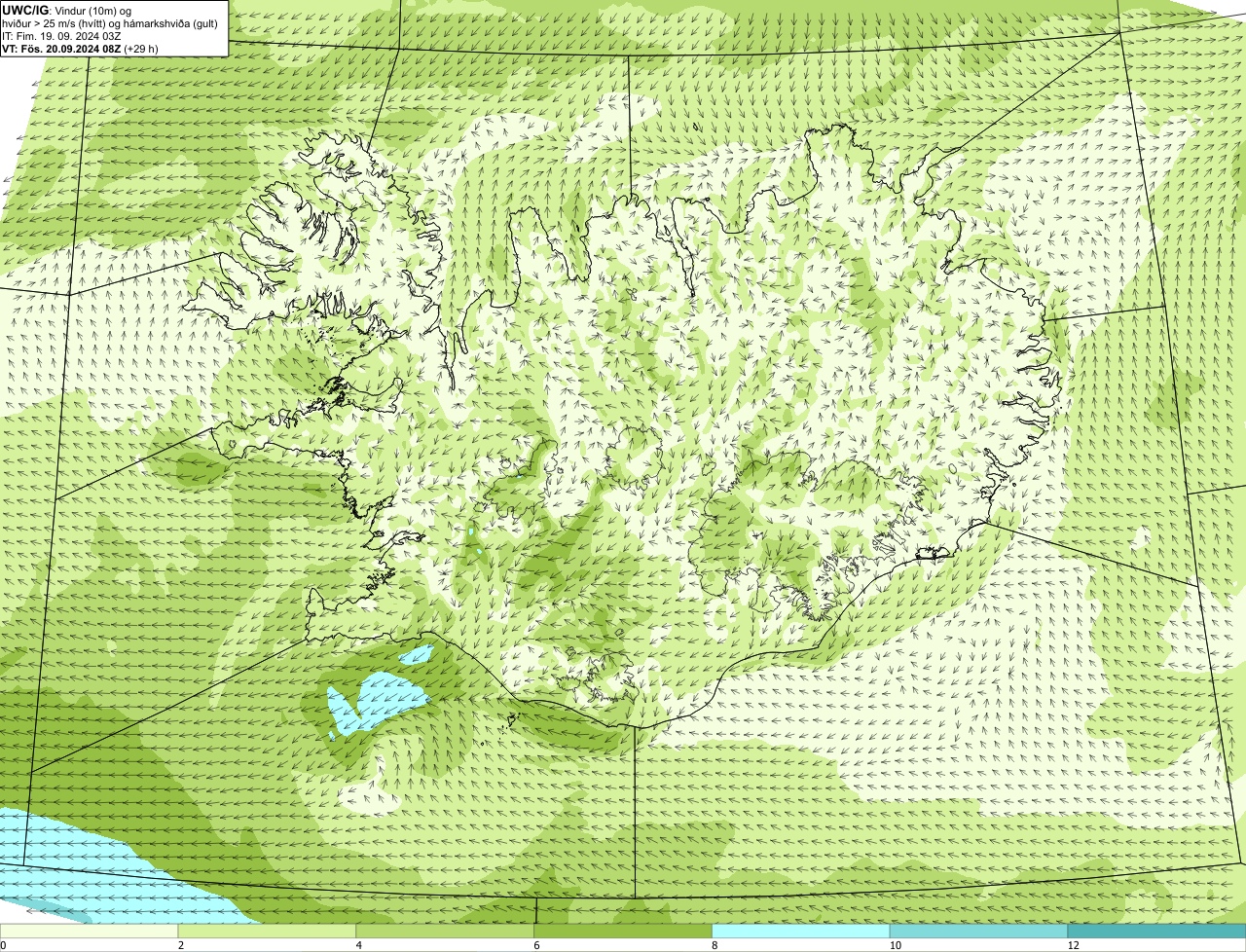
Task: Click the title line 'UWC/IG: Vindur (10m) og'
Action: [67, 11]
